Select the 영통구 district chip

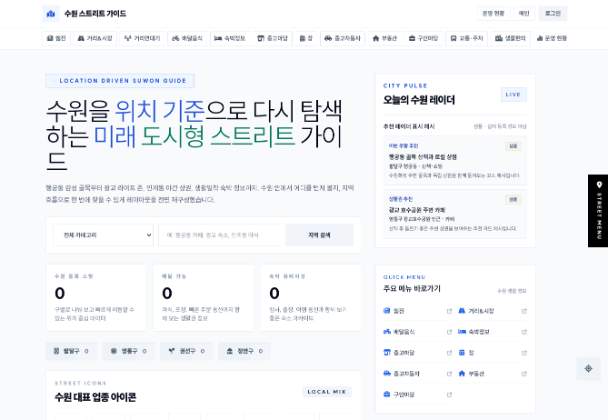[129, 351]
